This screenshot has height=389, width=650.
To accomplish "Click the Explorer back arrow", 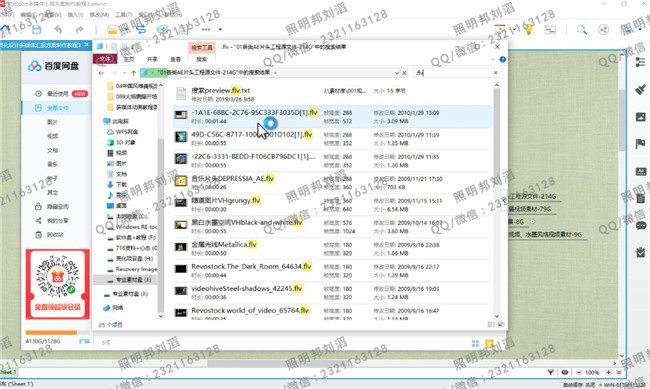I will (x=101, y=73).
